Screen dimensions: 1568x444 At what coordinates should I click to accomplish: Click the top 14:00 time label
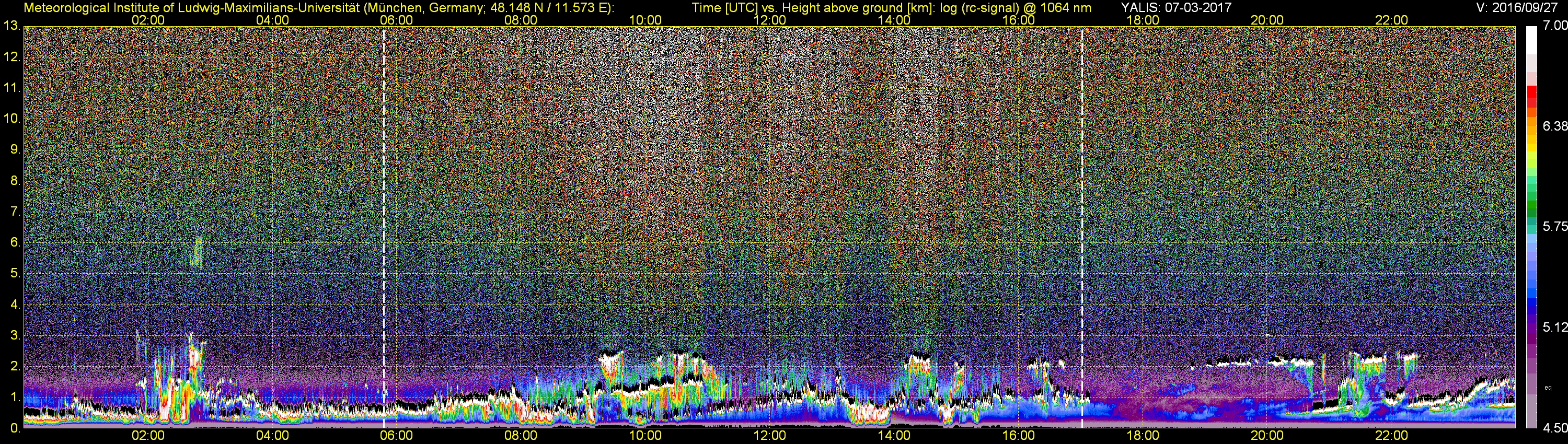pyautogui.click(x=894, y=20)
